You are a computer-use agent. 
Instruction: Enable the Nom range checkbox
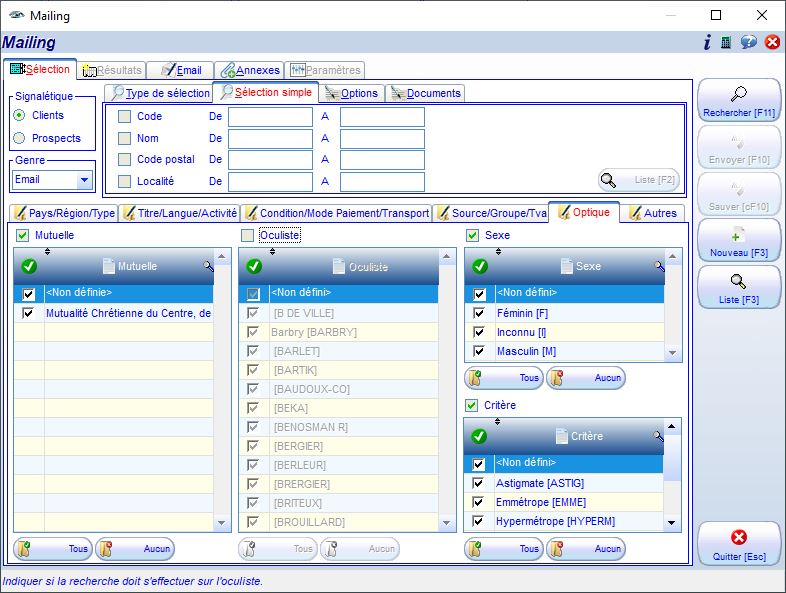click(124, 138)
